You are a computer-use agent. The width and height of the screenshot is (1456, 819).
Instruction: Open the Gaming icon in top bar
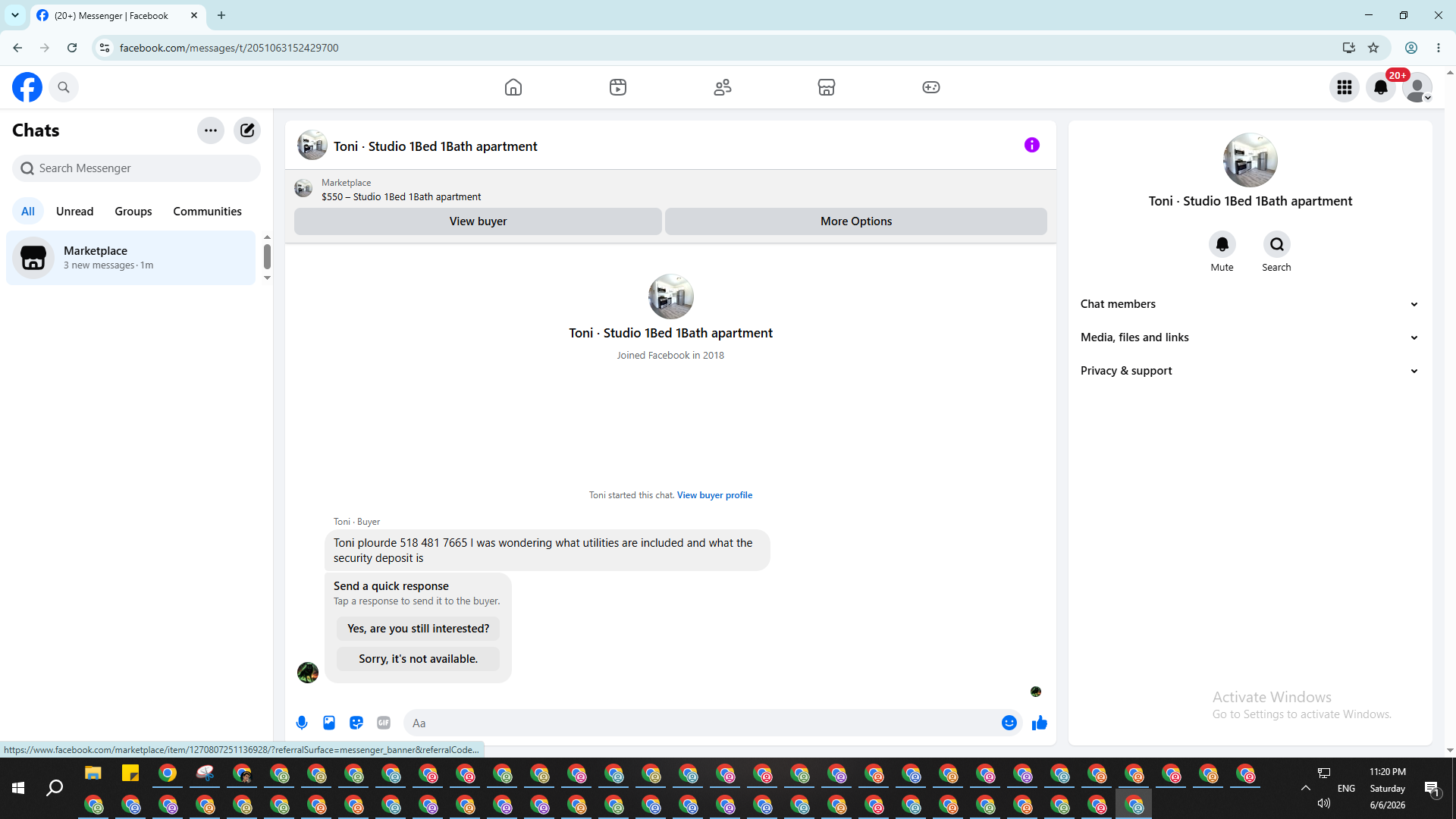point(931,87)
